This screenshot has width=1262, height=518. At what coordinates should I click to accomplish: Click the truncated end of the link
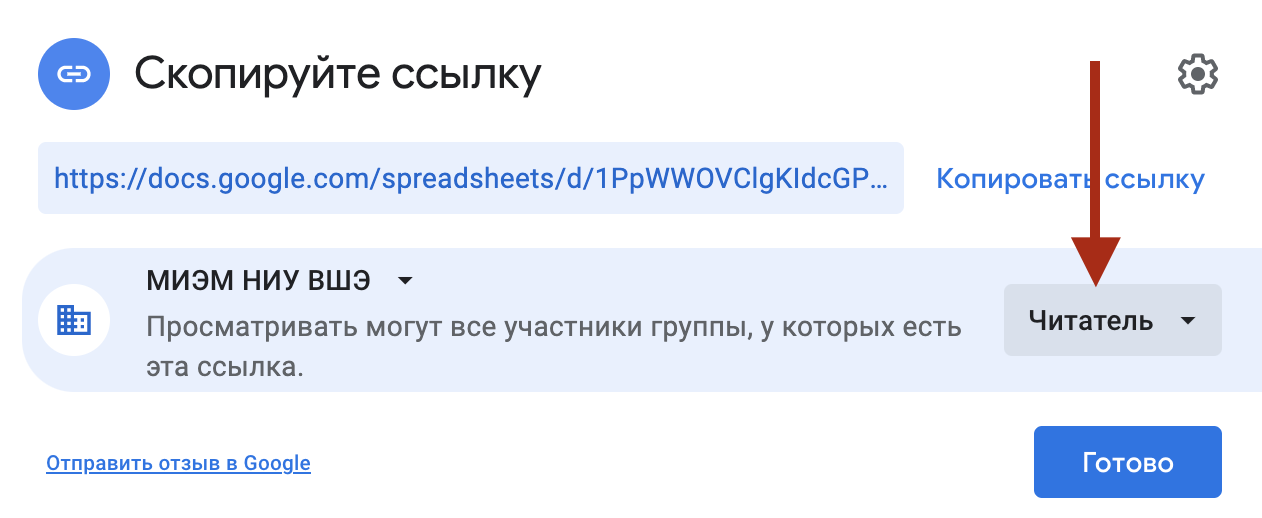[862, 179]
